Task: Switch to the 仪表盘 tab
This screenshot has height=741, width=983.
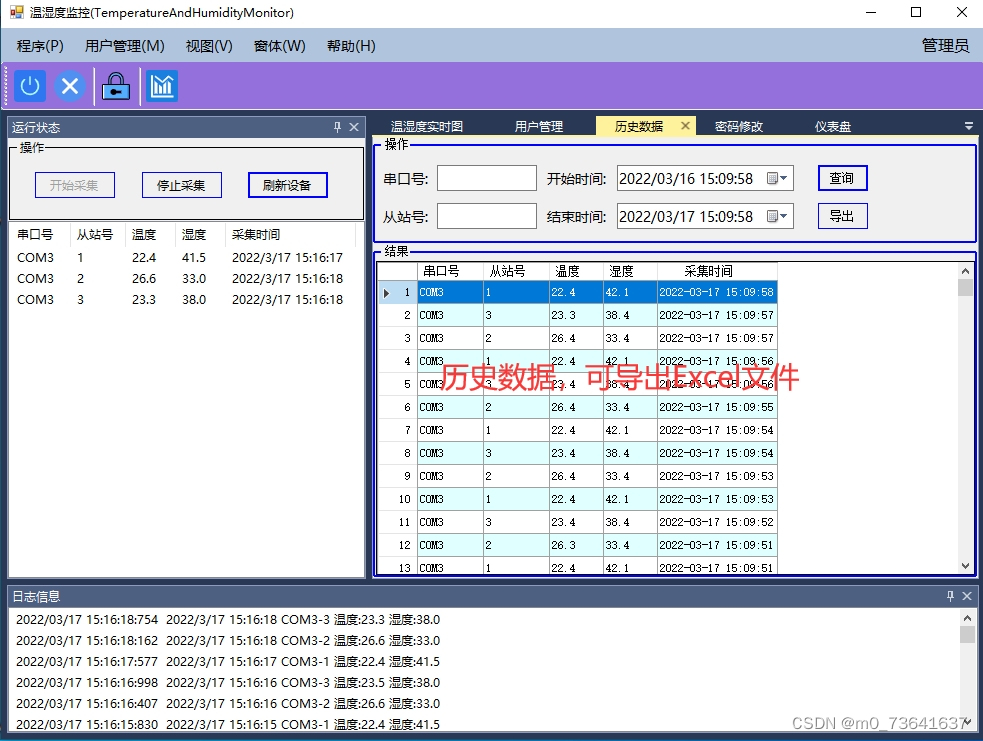Action: point(833,127)
